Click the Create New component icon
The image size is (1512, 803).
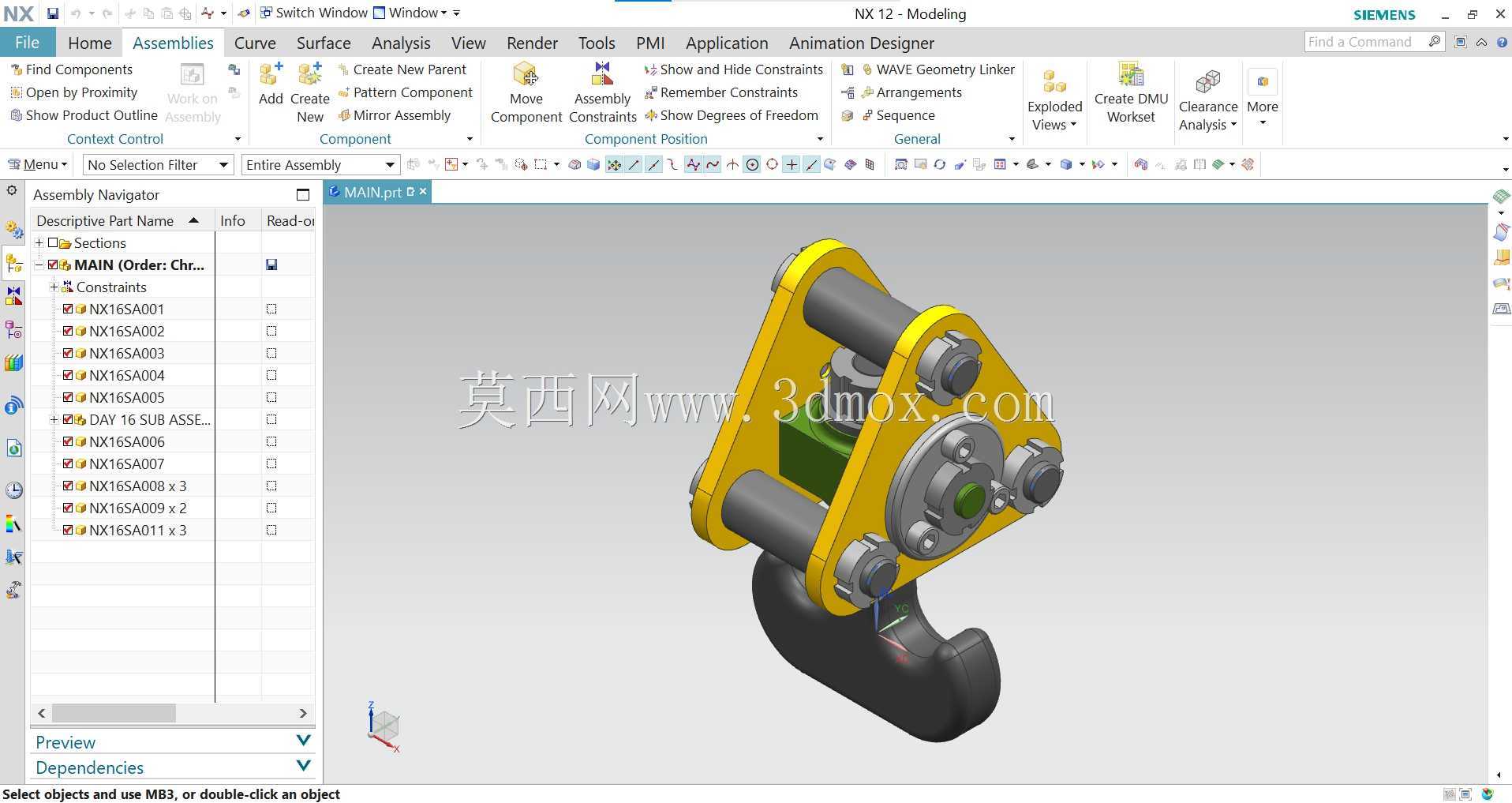[x=309, y=74]
